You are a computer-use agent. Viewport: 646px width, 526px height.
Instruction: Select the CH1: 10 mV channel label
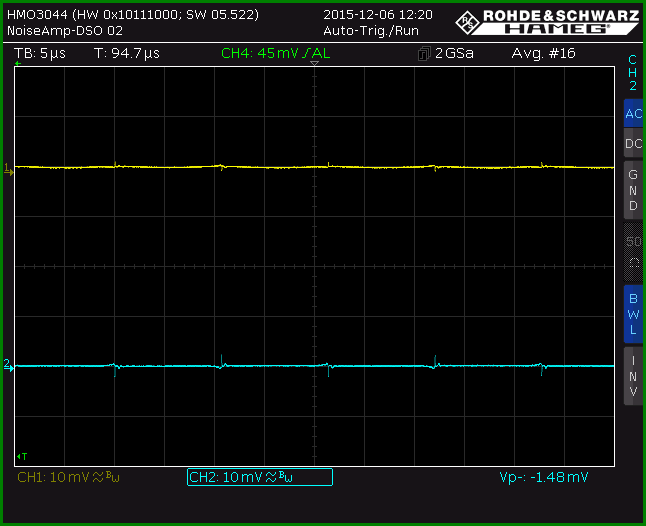tap(68, 477)
